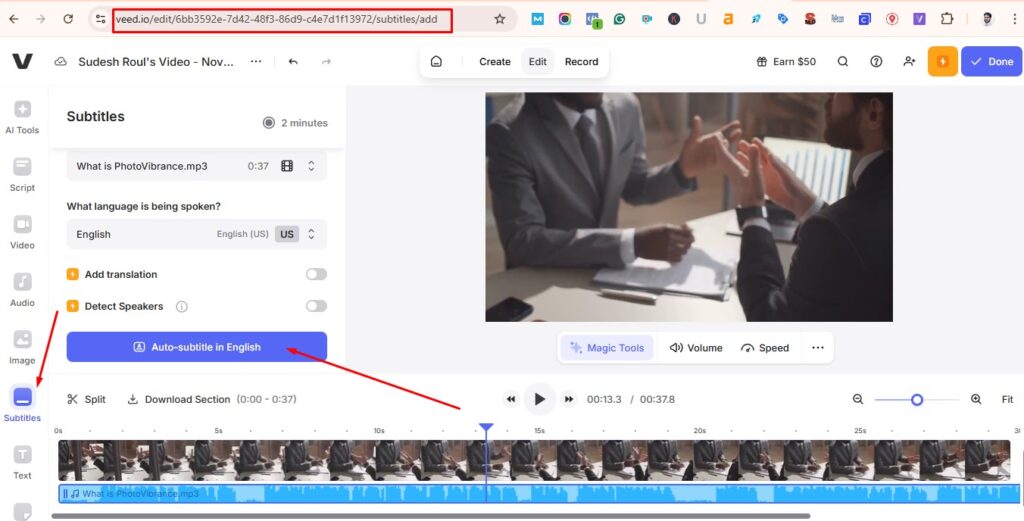Image resolution: width=1024 pixels, height=521 pixels.
Task: Open the PhotoVibrance.mp3 source selector
Action: coord(196,166)
